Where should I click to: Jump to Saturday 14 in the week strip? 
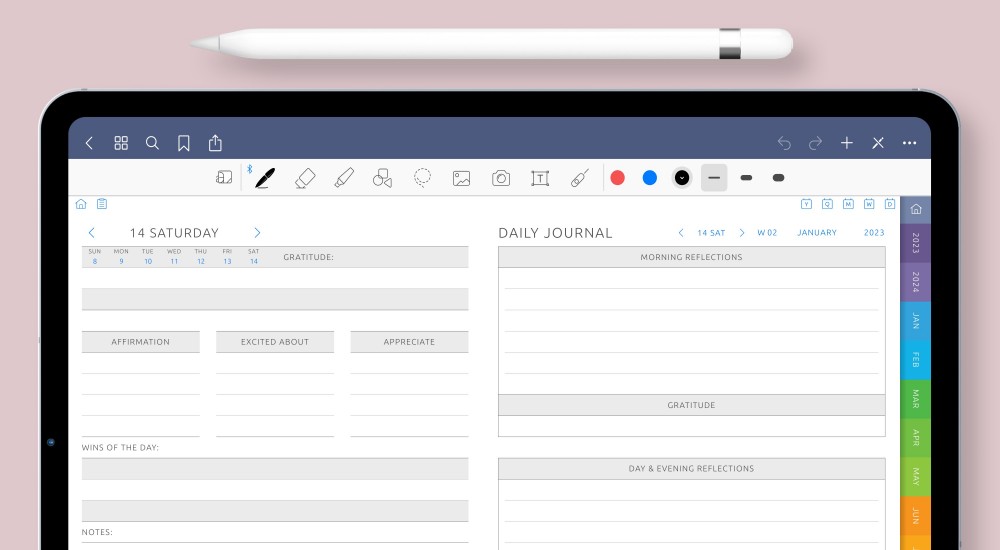tap(254, 256)
